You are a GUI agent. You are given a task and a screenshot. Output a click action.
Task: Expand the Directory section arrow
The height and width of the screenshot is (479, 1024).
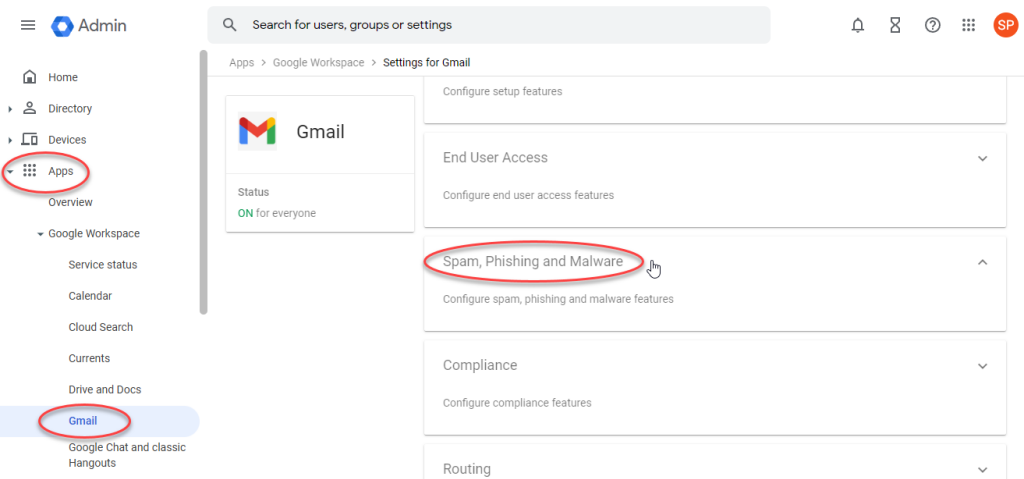point(10,109)
